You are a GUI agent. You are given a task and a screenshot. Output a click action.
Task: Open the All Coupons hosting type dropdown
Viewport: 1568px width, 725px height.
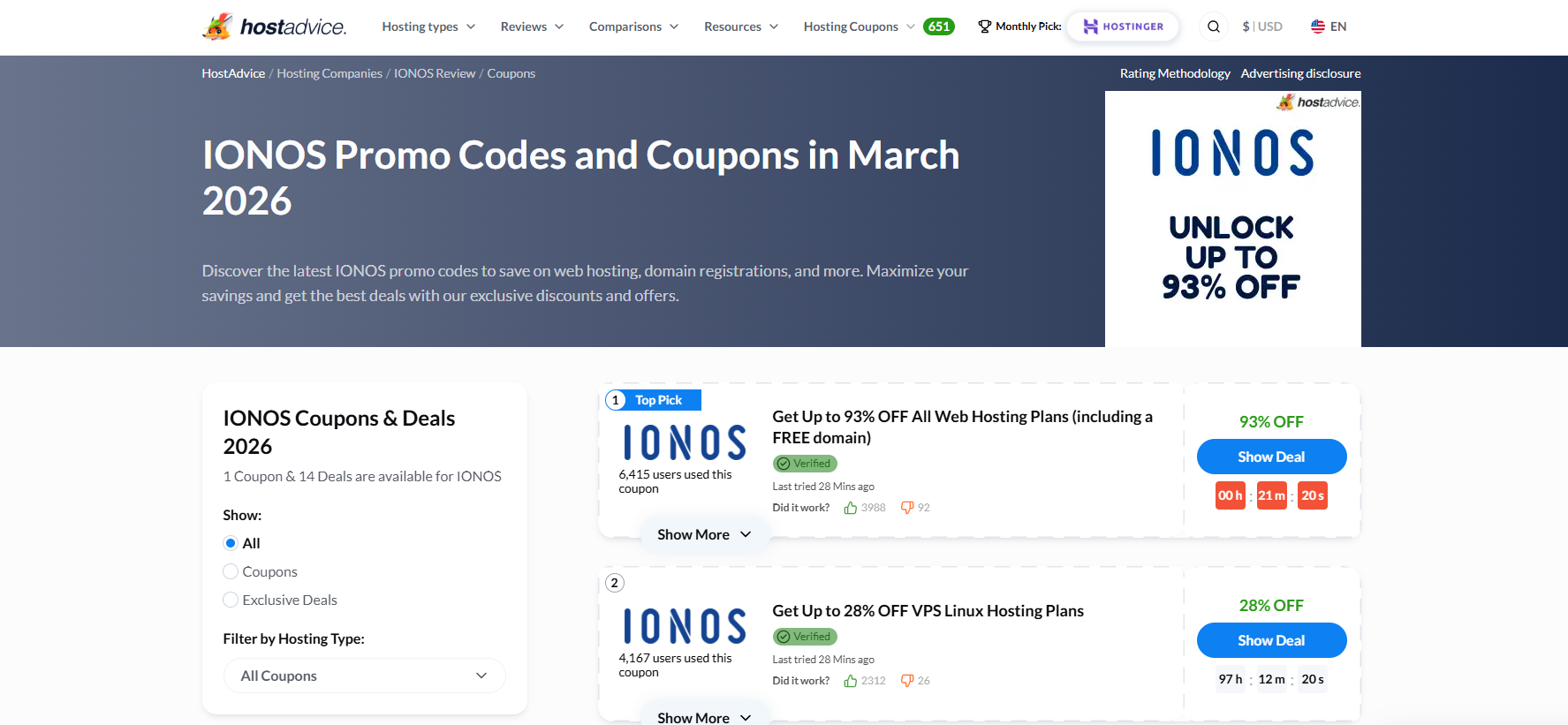[x=364, y=676]
